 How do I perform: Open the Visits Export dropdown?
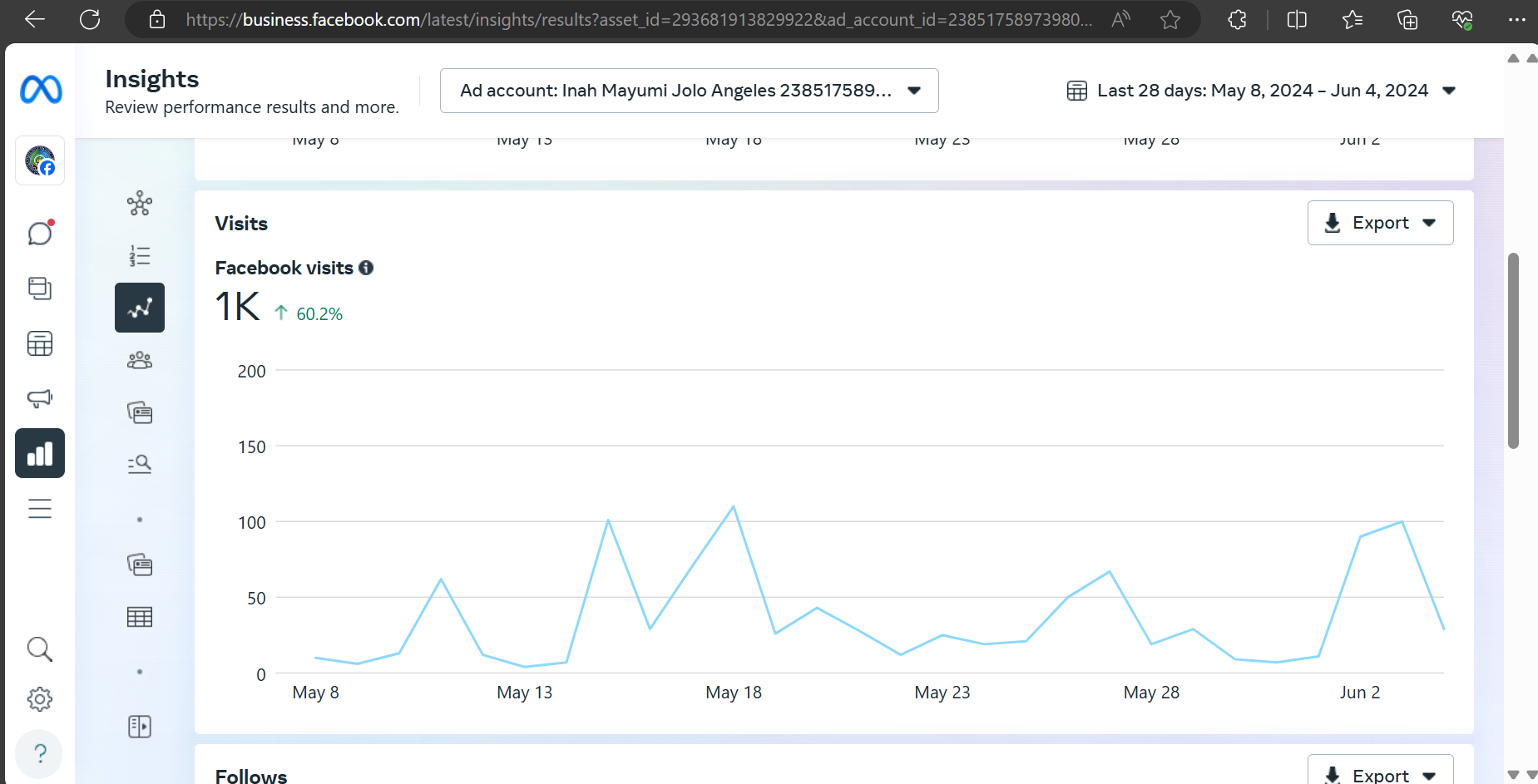click(1380, 223)
